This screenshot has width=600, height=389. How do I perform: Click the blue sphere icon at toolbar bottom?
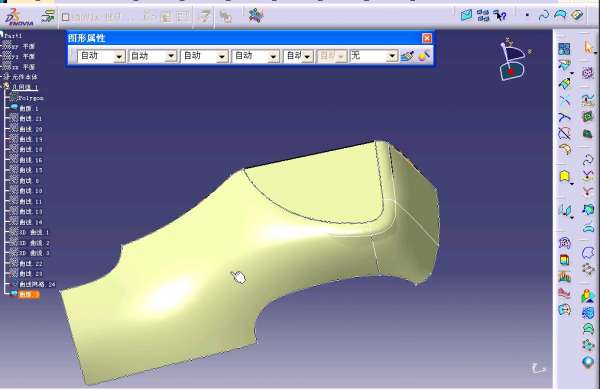(x=588, y=361)
